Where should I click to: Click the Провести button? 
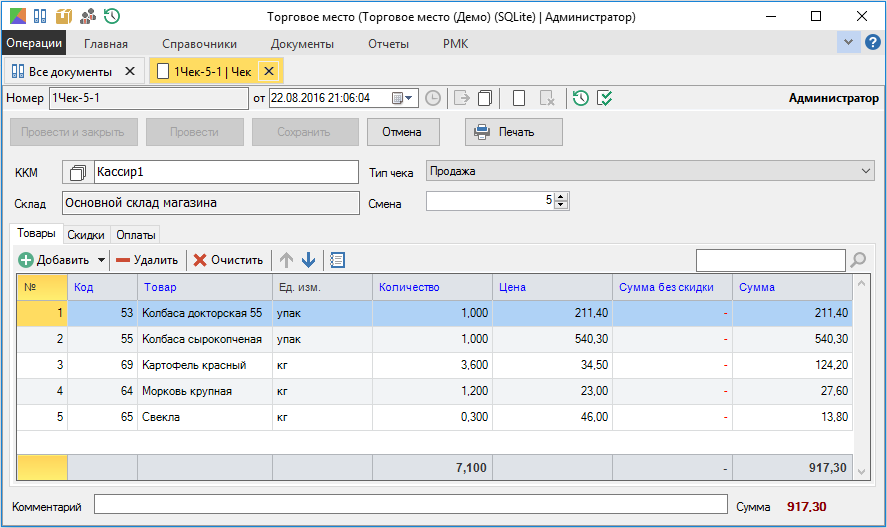(195, 132)
